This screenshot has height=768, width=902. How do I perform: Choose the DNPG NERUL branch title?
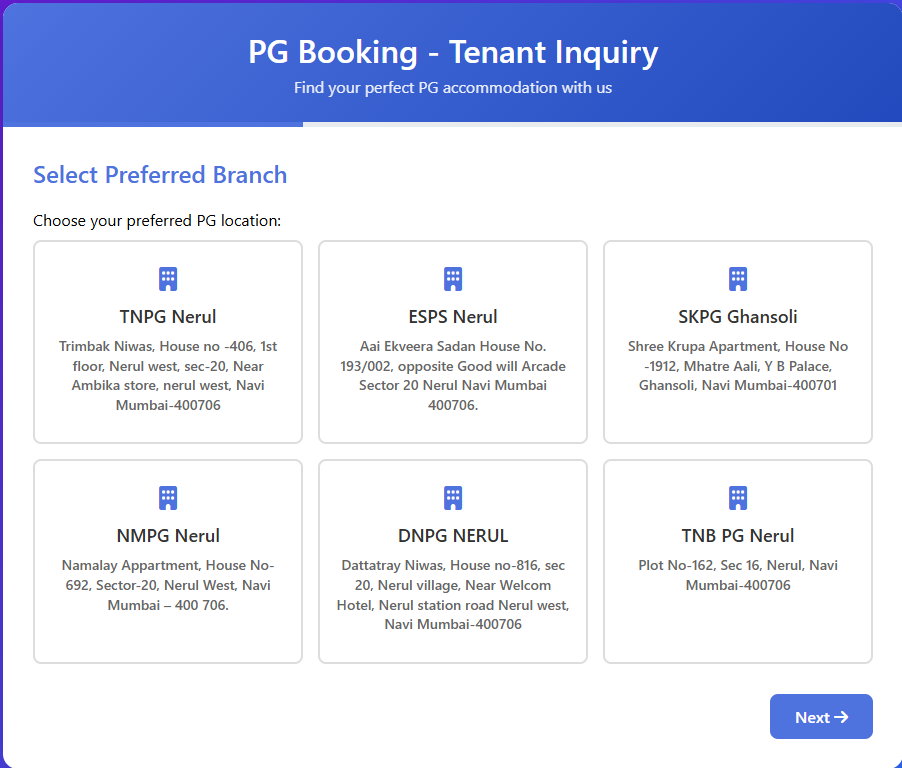click(x=453, y=536)
